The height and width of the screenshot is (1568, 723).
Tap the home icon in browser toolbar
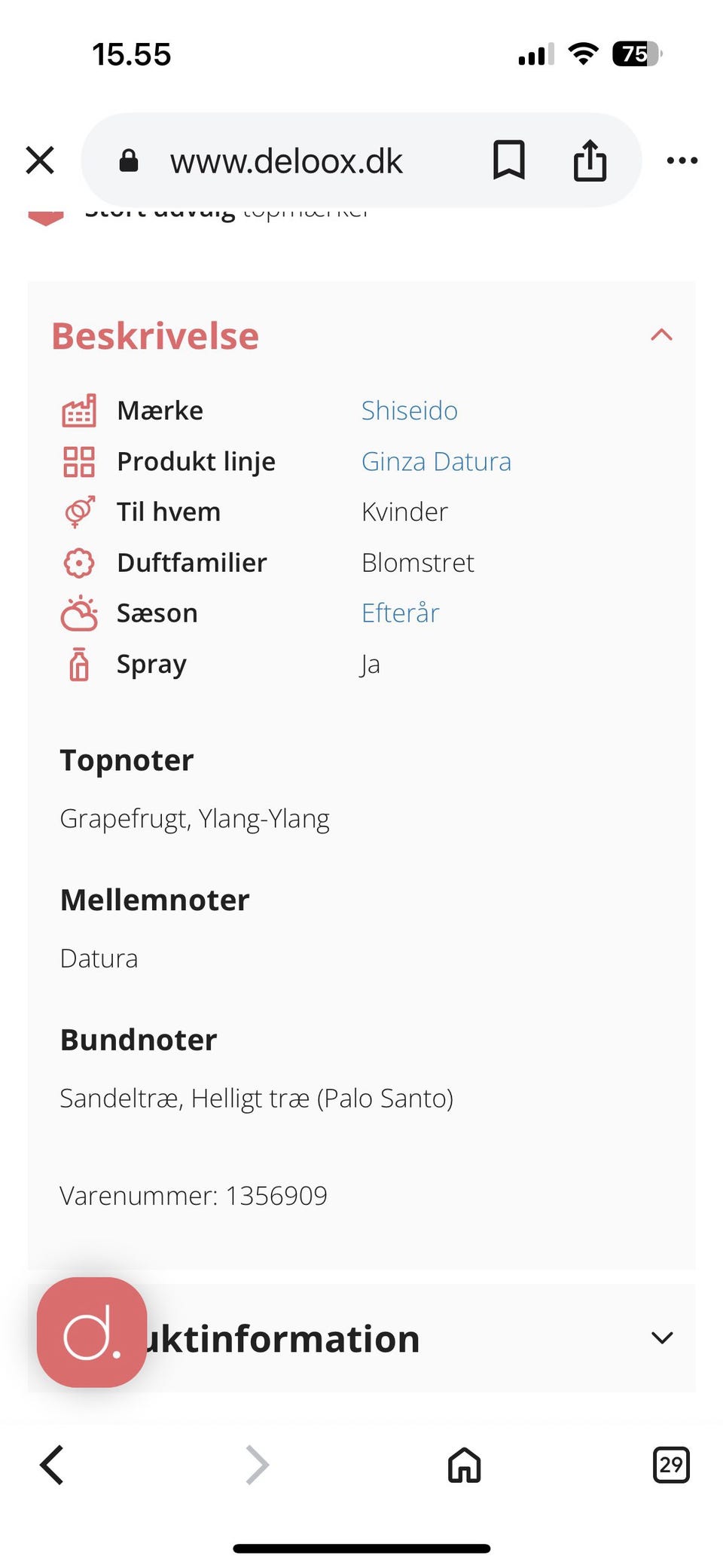(463, 1466)
